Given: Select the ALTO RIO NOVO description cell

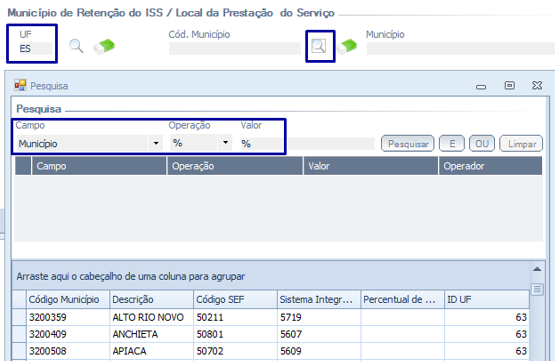Looking at the screenshot, I should coord(151,317).
